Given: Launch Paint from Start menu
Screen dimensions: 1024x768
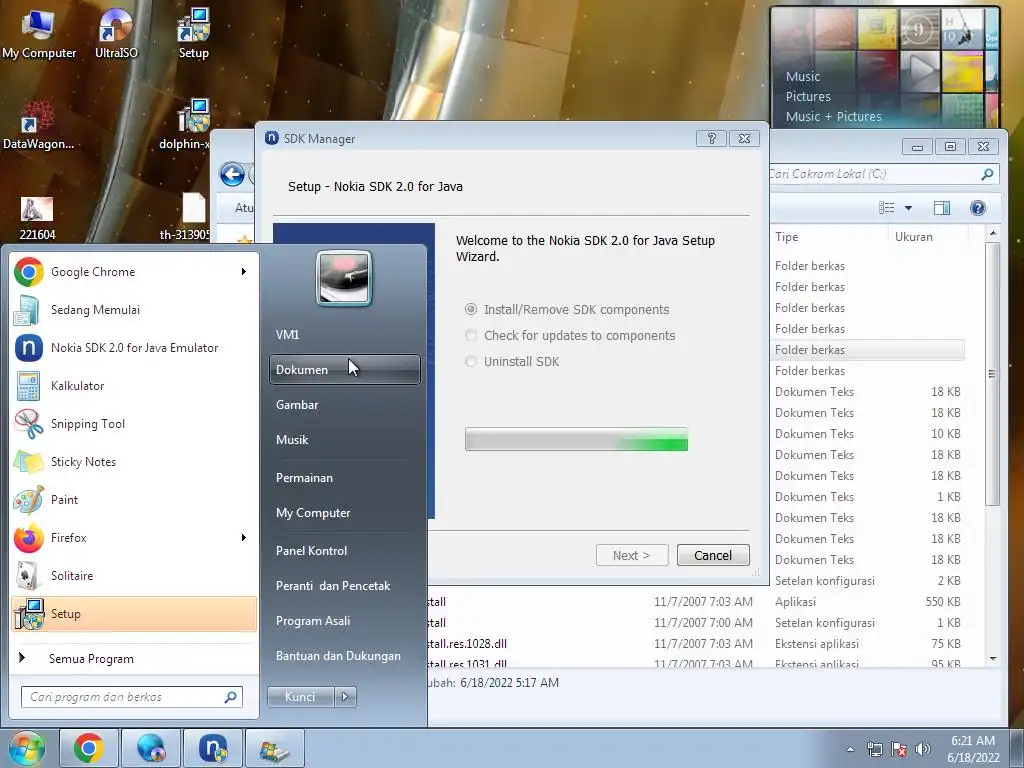Looking at the screenshot, I should click(134, 500).
